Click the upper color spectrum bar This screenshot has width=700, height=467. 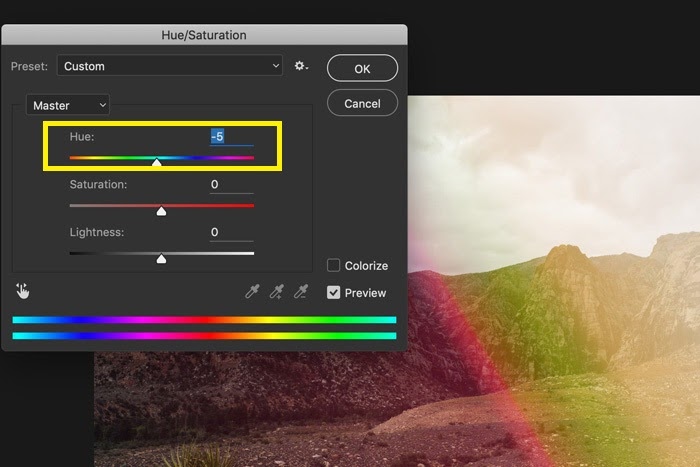pyautogui.click(x=204, y=320)
